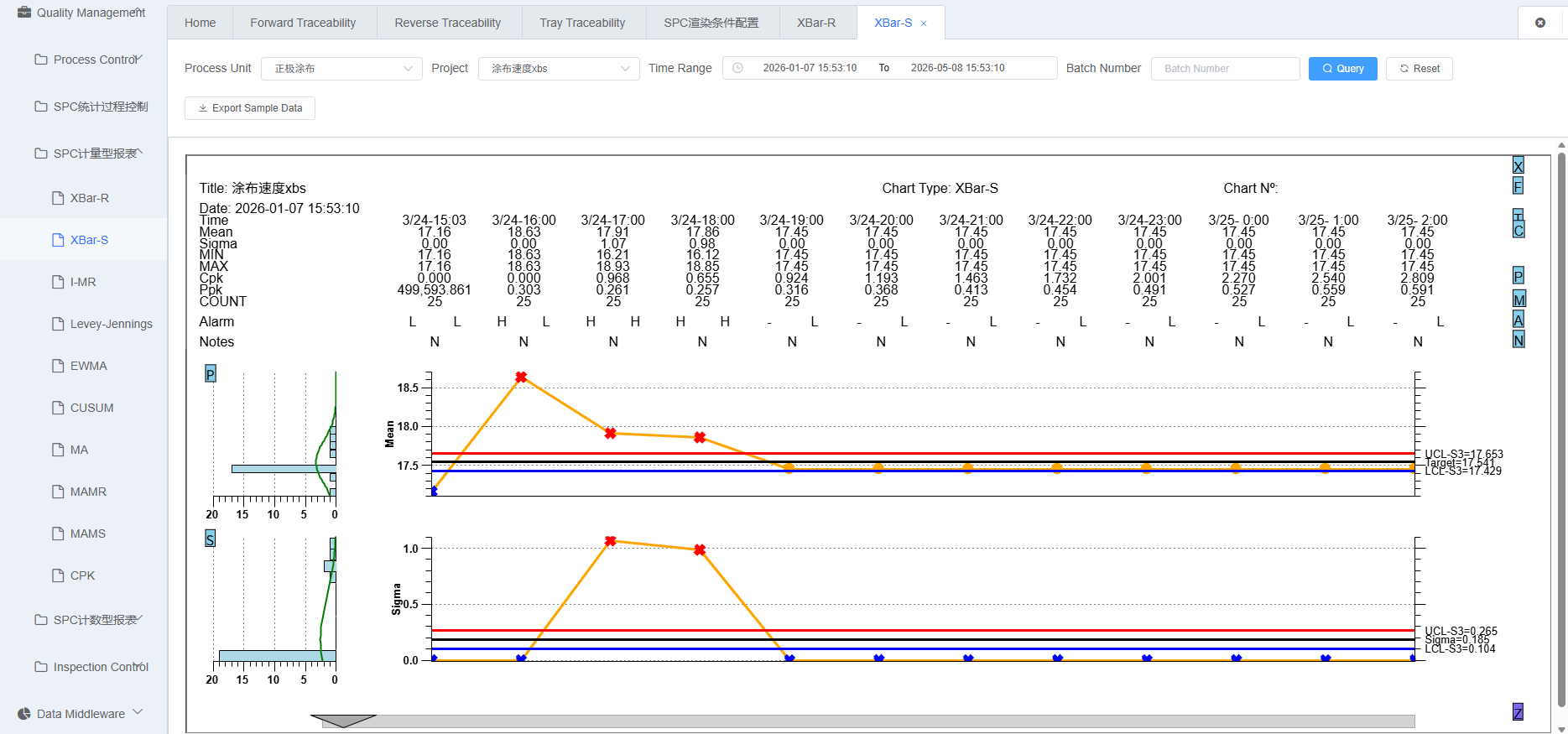Open EWMA report in sidebar

pos(84,366)
